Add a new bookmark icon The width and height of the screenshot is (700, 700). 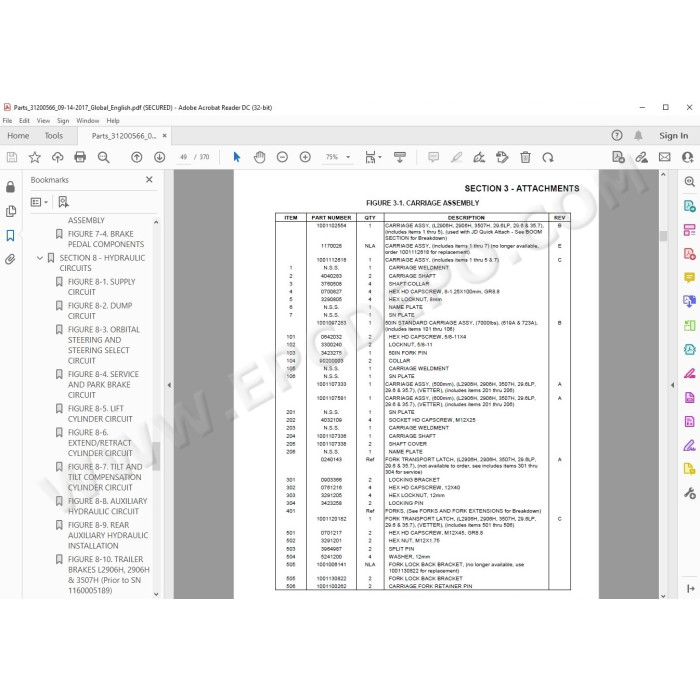tap(63, 202)
